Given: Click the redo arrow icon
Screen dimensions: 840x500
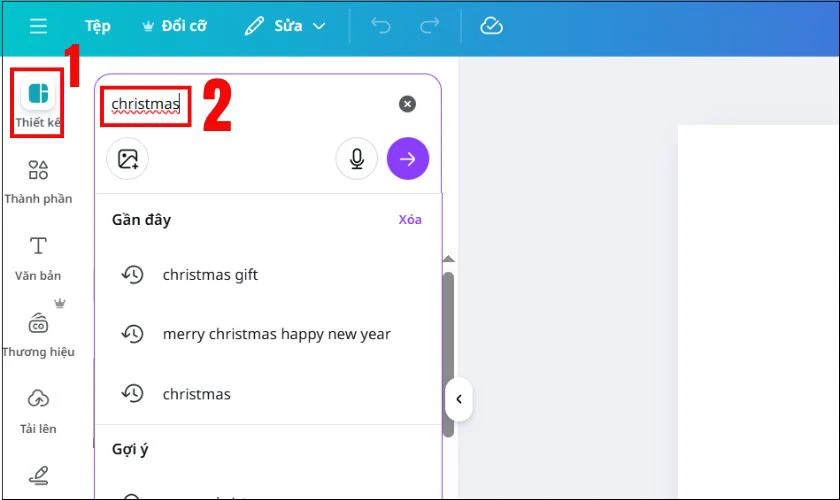Looking at the screenshot, I should point(428,26).
